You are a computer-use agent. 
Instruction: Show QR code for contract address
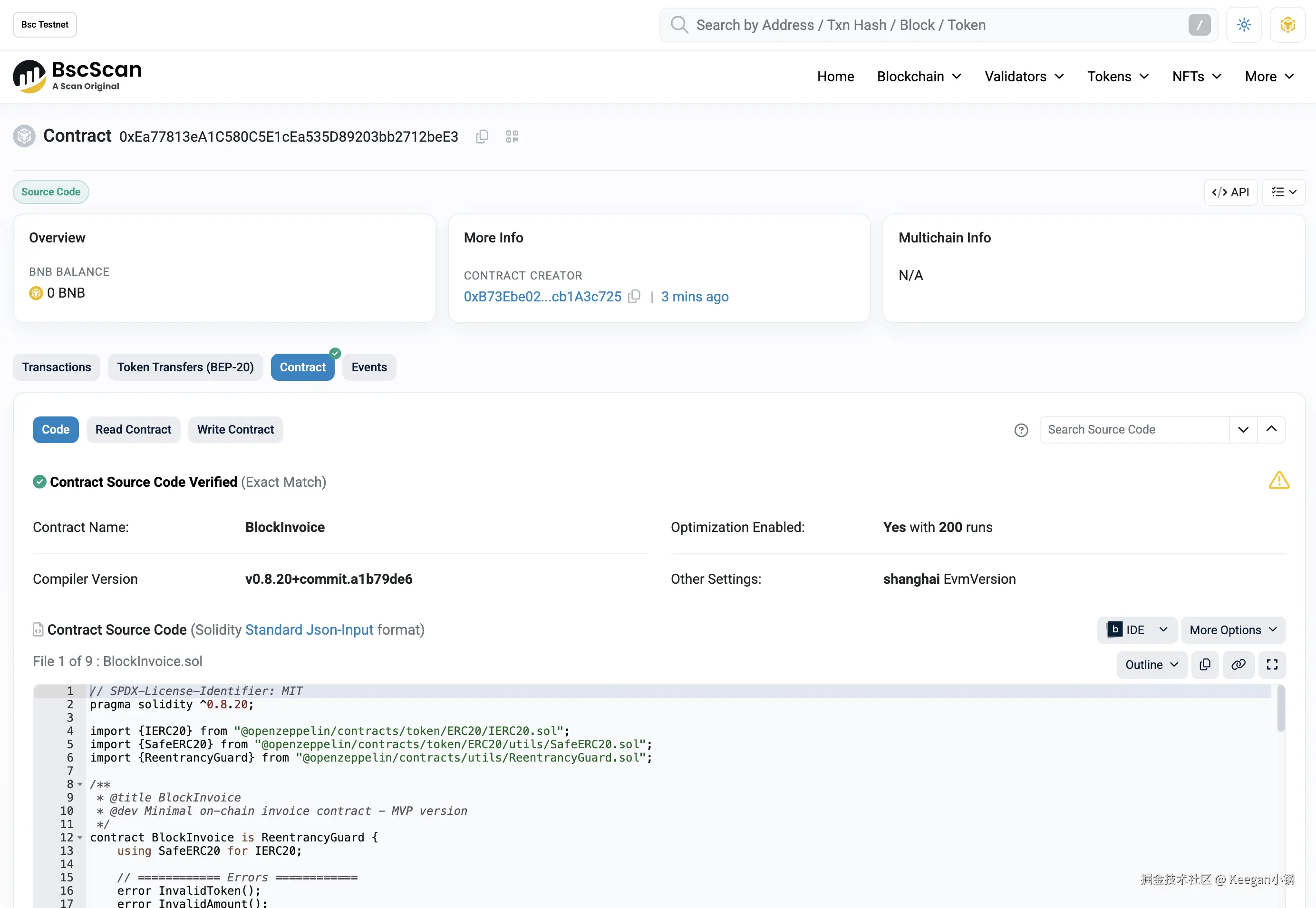(x=512, y=136)
